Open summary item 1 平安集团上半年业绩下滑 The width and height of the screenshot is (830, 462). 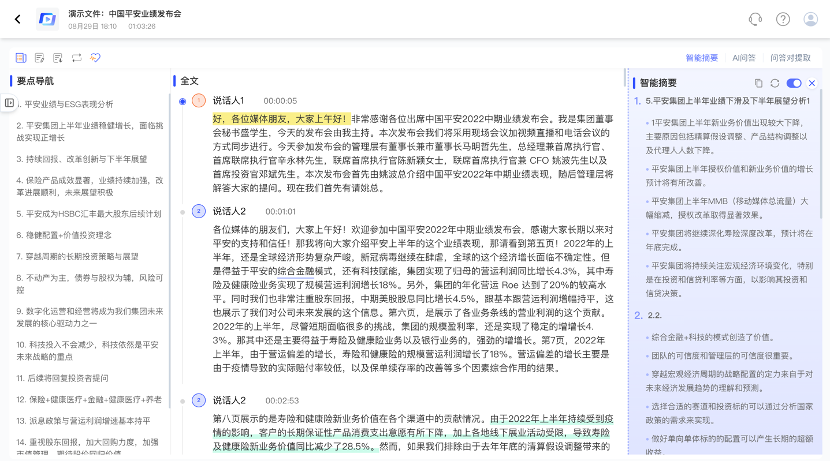point(727,101)
